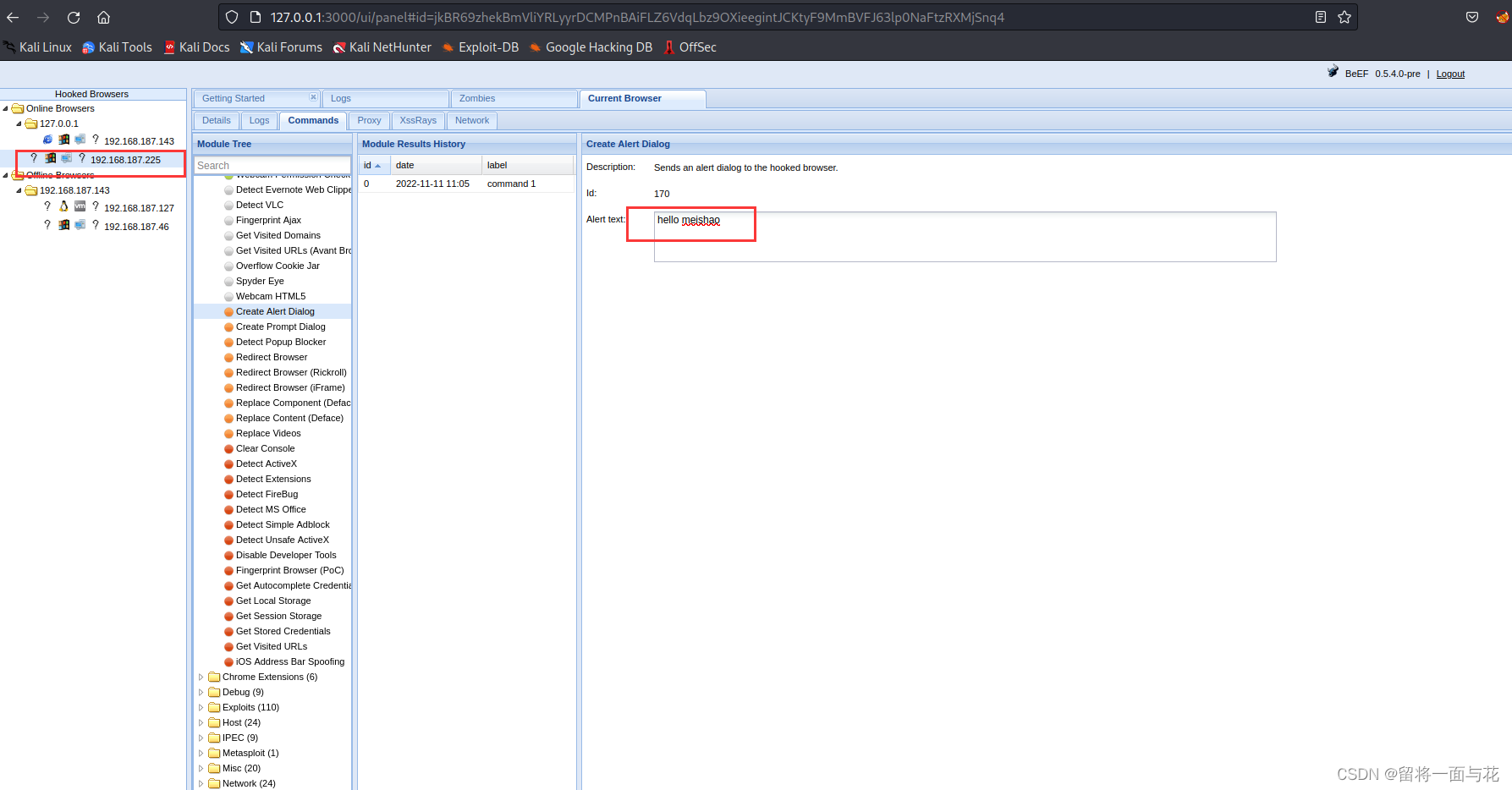1512x790 pixels.
Task: Open the XssRays tab
Action: pyautogui.click(x=417, y=120)
